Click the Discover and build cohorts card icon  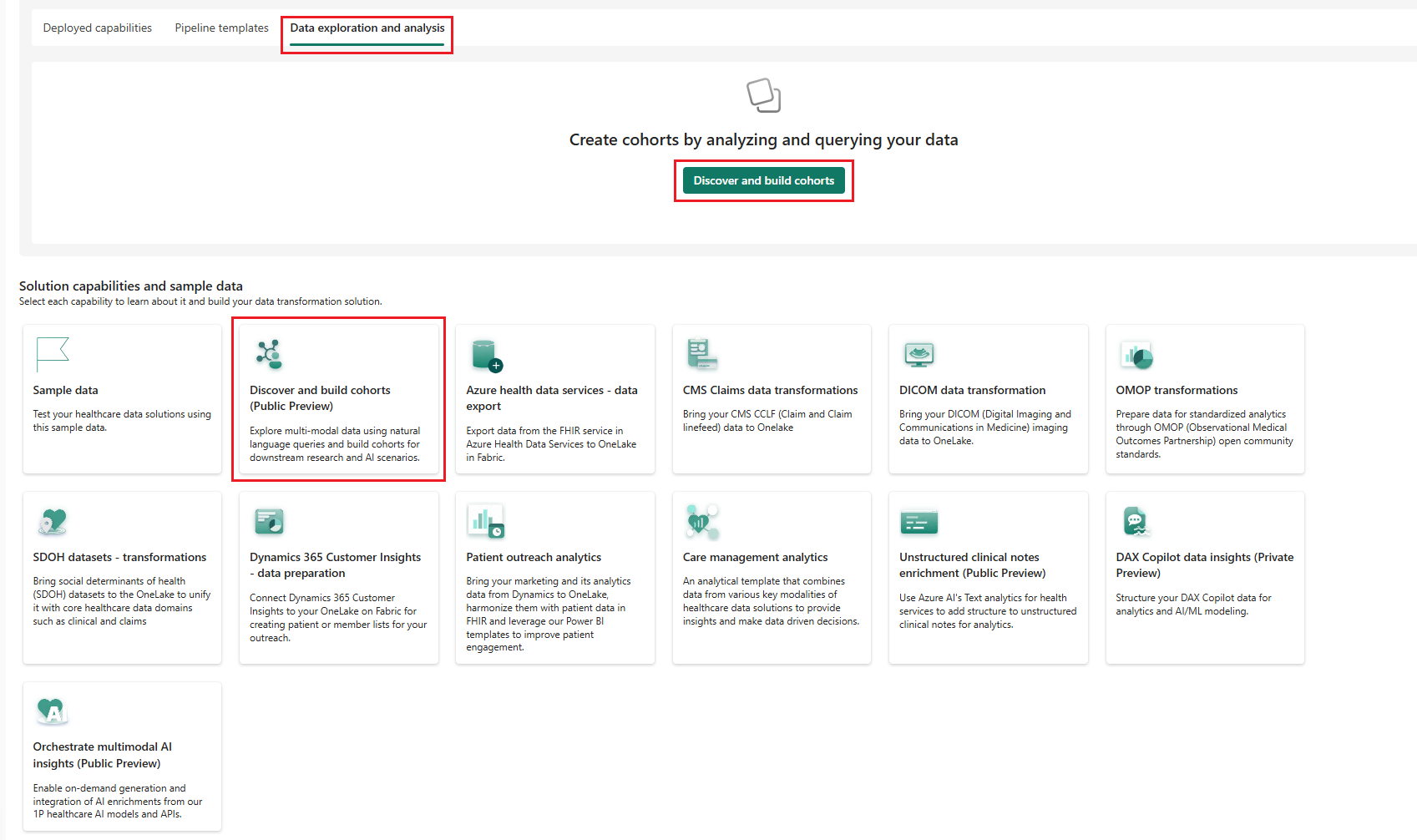pos(269,354)
